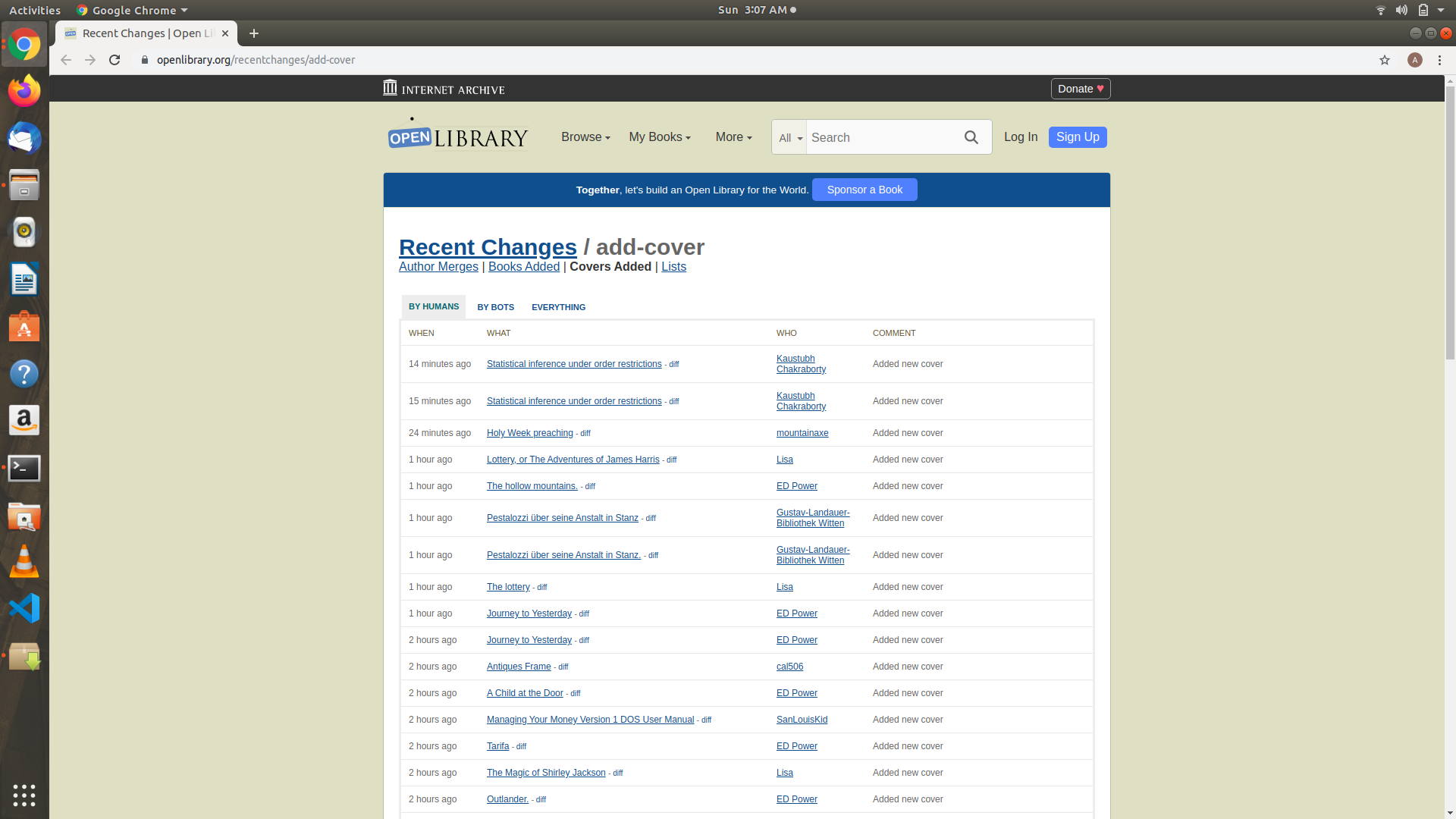Open Antiques Frame book link
This screenshot has width=1456, height=819.
[x=519, y=667]
